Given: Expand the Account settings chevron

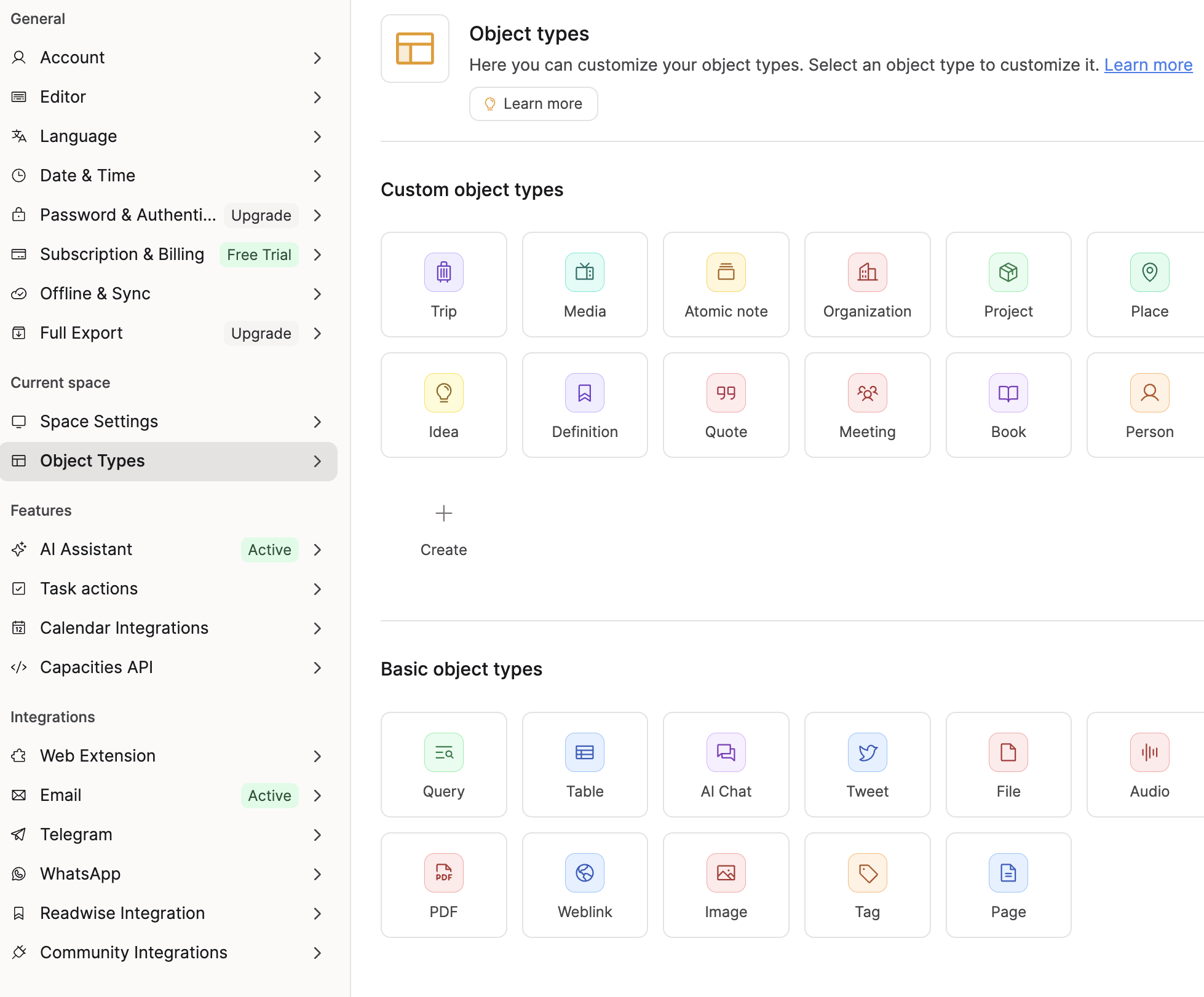Looking at the screenshot, I should [317, 58].
